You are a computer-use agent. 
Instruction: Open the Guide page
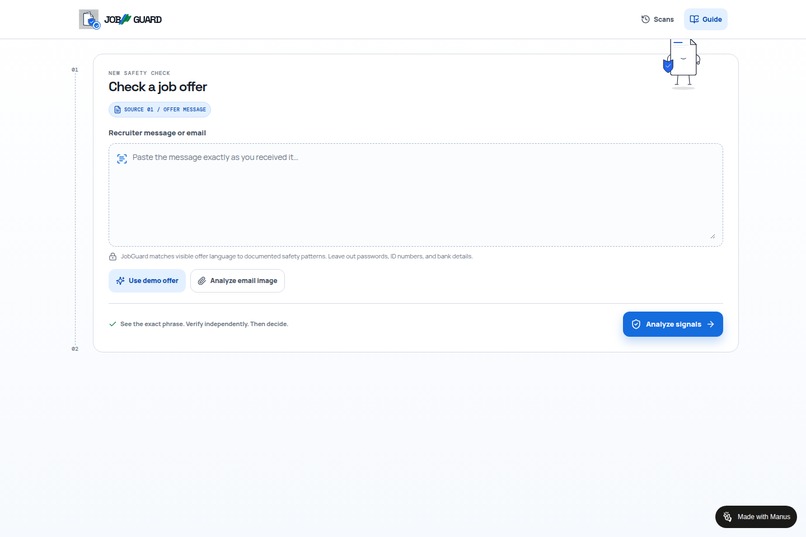click(705, 20)
